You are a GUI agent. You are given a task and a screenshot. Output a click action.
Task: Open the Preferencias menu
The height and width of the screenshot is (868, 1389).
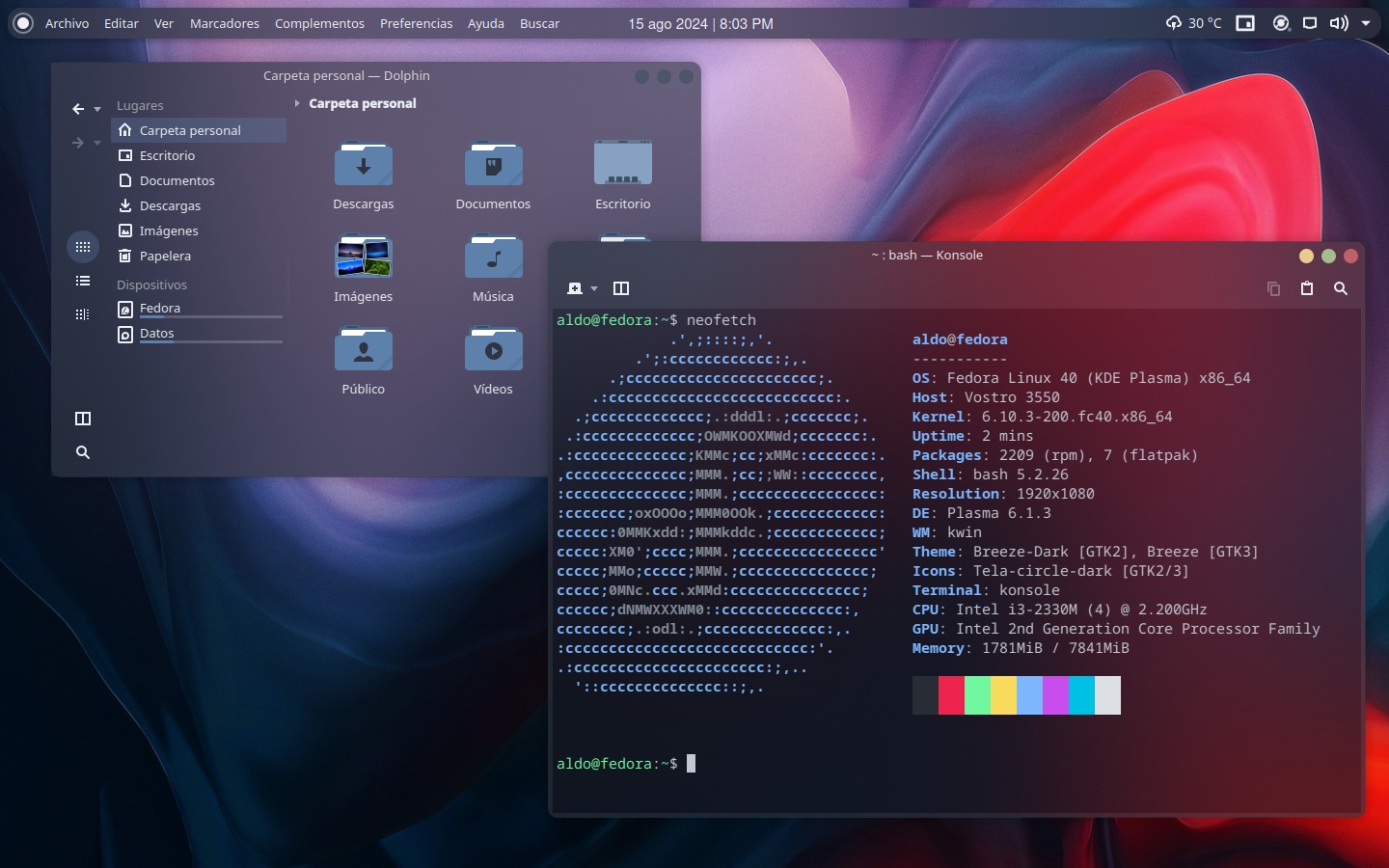[416, 23]
